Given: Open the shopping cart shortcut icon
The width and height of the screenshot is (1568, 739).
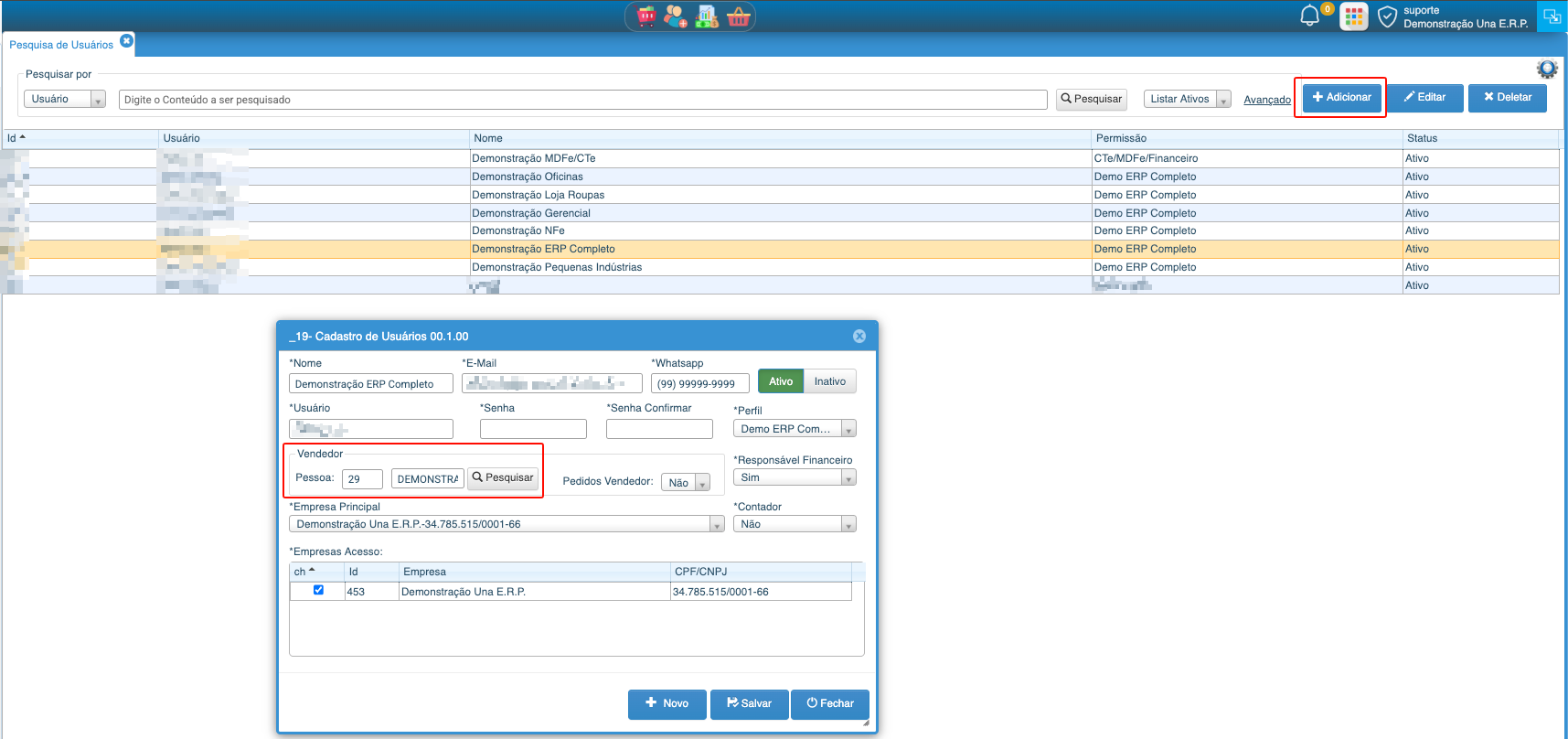Looking at the screenshot, I should (646, 16).
